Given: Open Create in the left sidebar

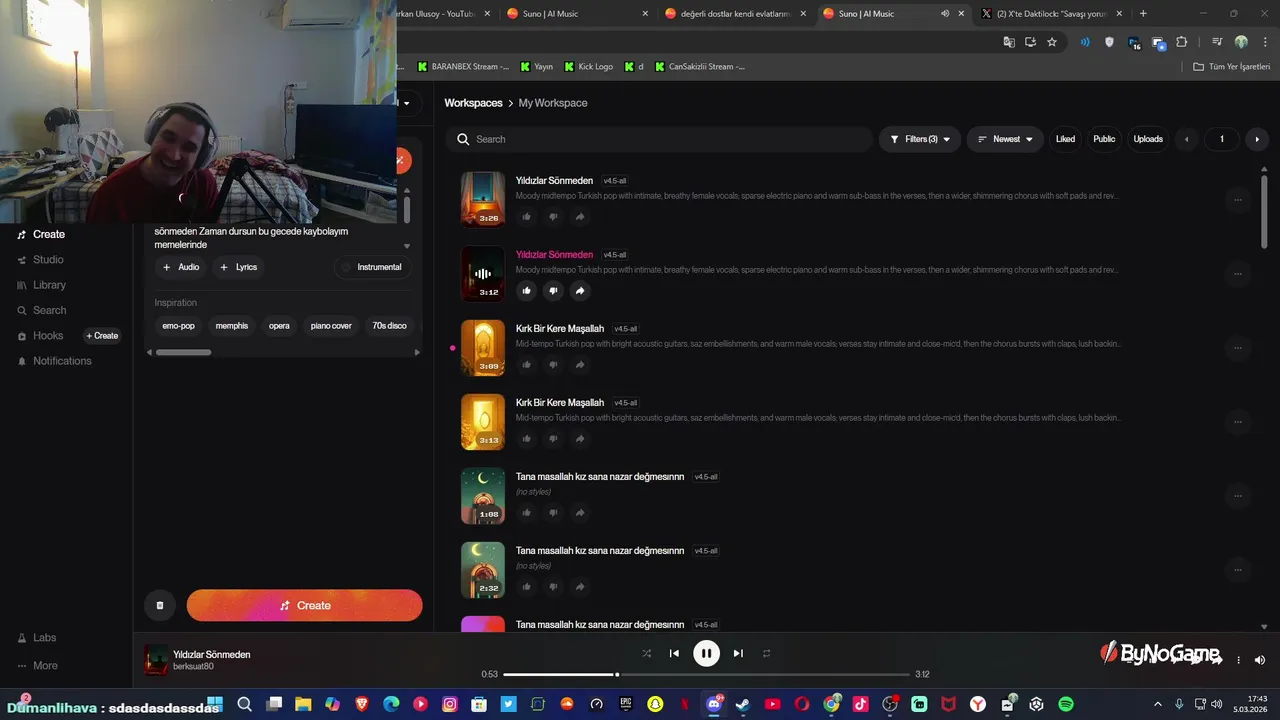Looking at the screenshot, I should (x=41, y=234).
